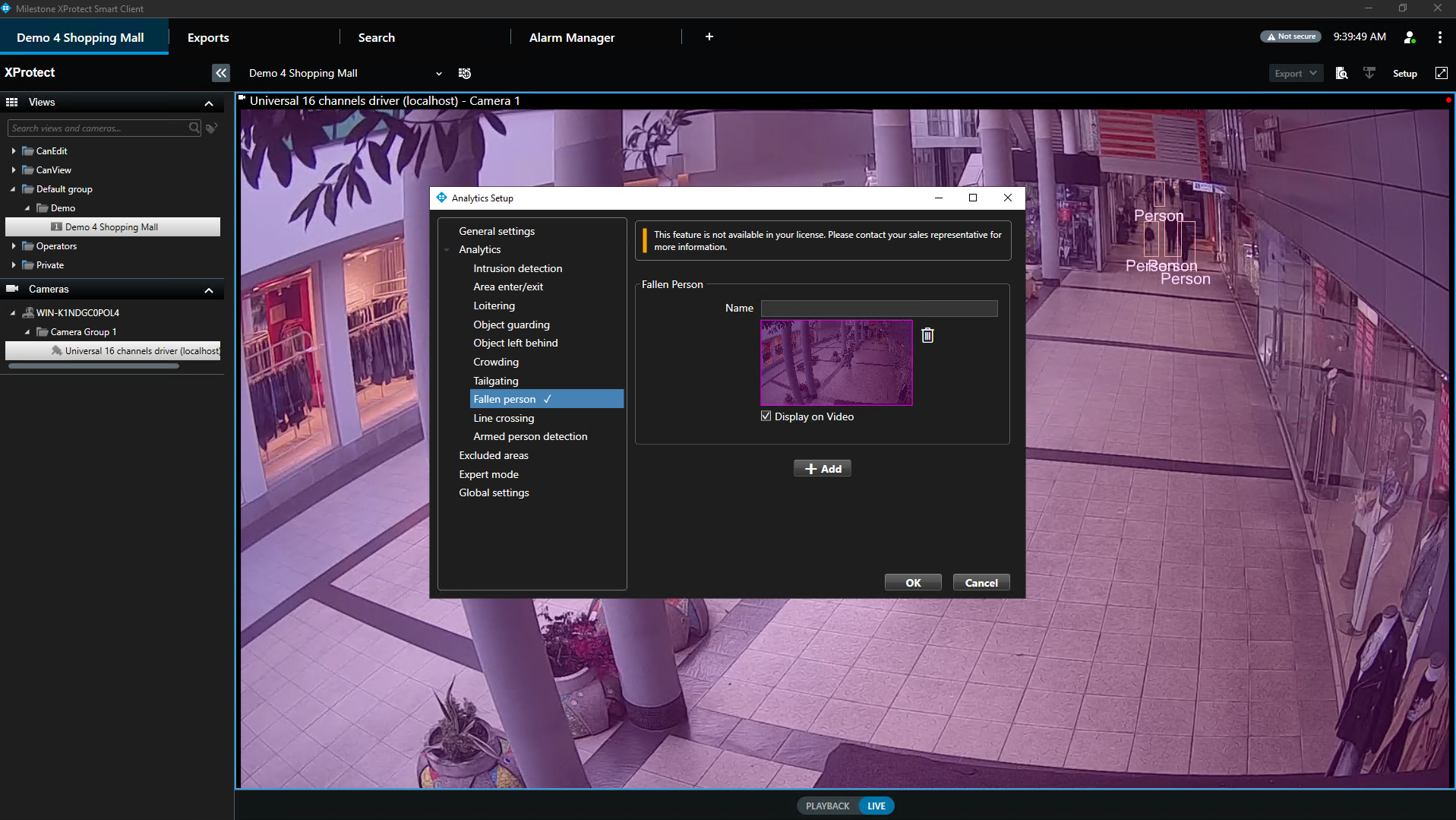Click the search magnifier in views search box
The width and height of the screenshot is (1456, 820).
[x=194, y=128]
